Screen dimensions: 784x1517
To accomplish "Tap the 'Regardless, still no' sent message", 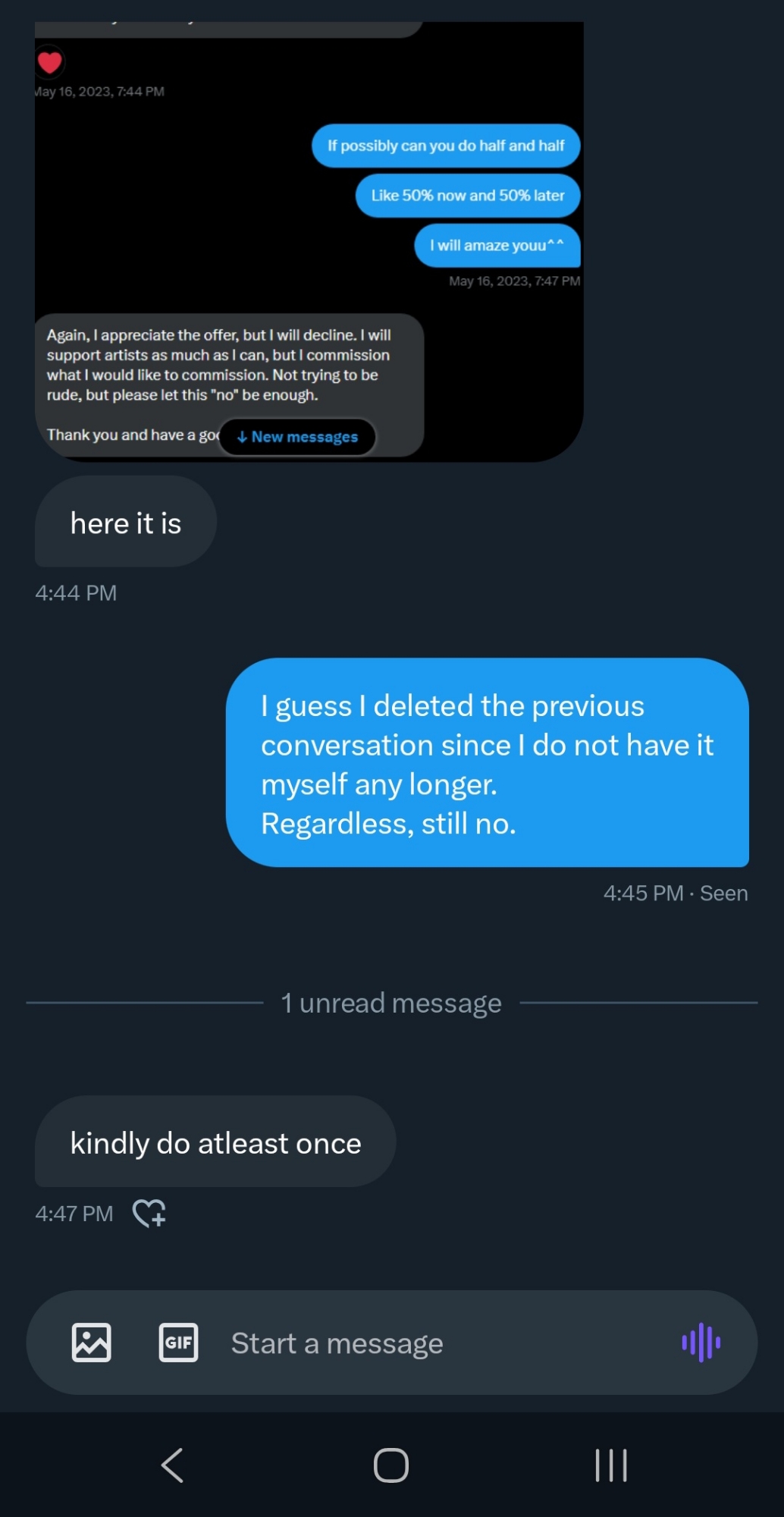I will pos(487,763).
